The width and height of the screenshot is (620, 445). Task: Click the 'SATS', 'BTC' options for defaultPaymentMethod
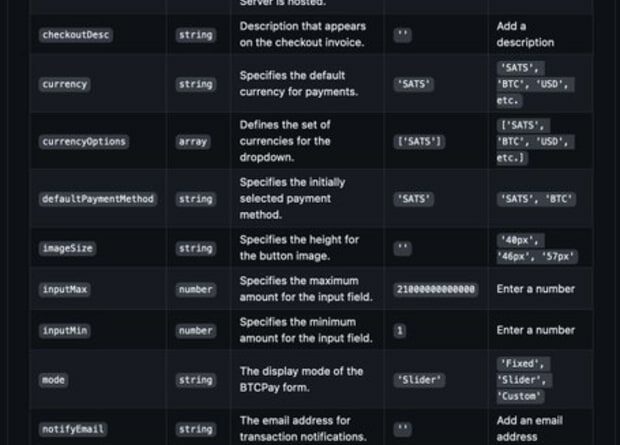coord(536,199)
